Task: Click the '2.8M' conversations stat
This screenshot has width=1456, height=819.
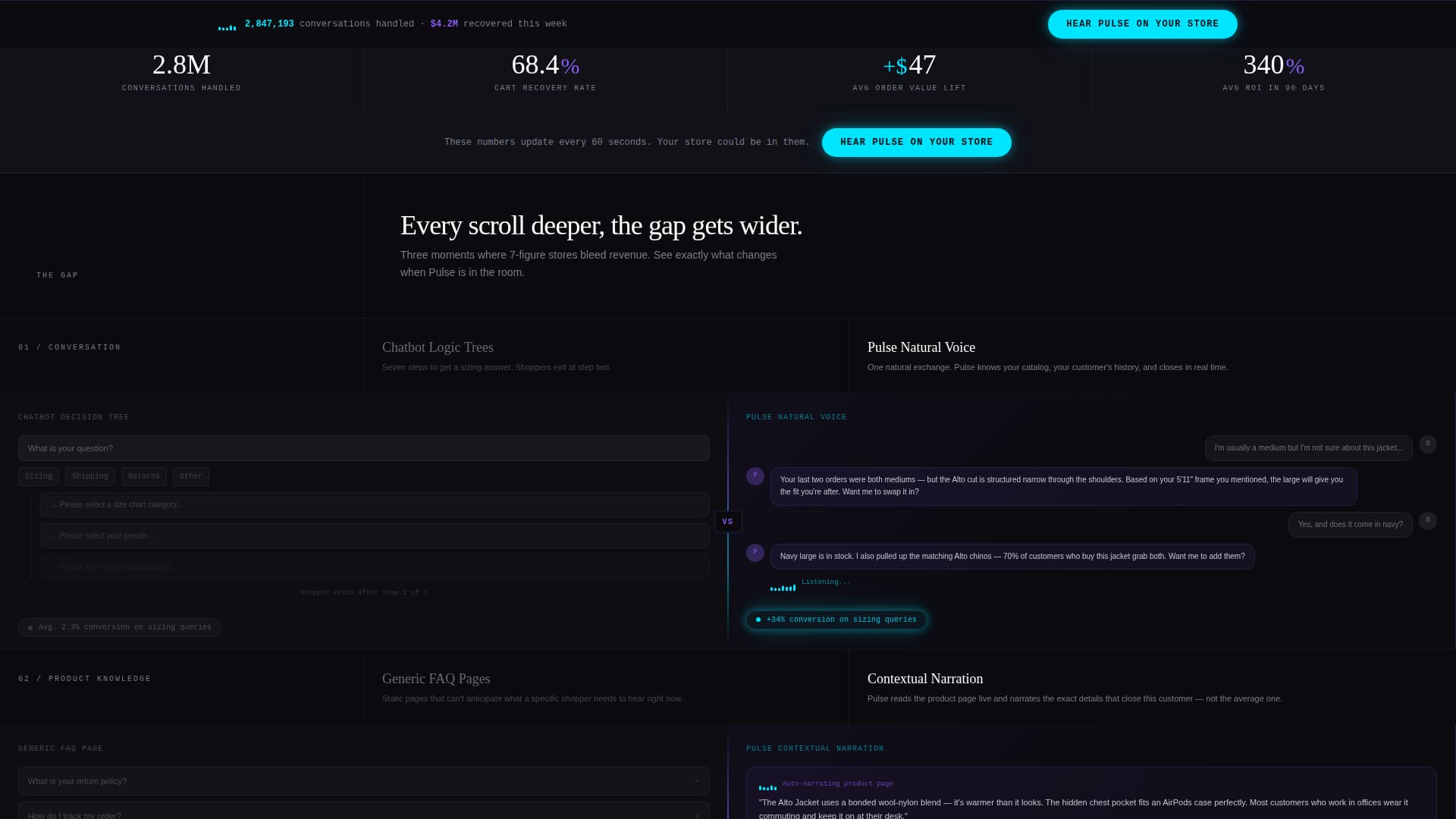Action: tap(181, 65)
